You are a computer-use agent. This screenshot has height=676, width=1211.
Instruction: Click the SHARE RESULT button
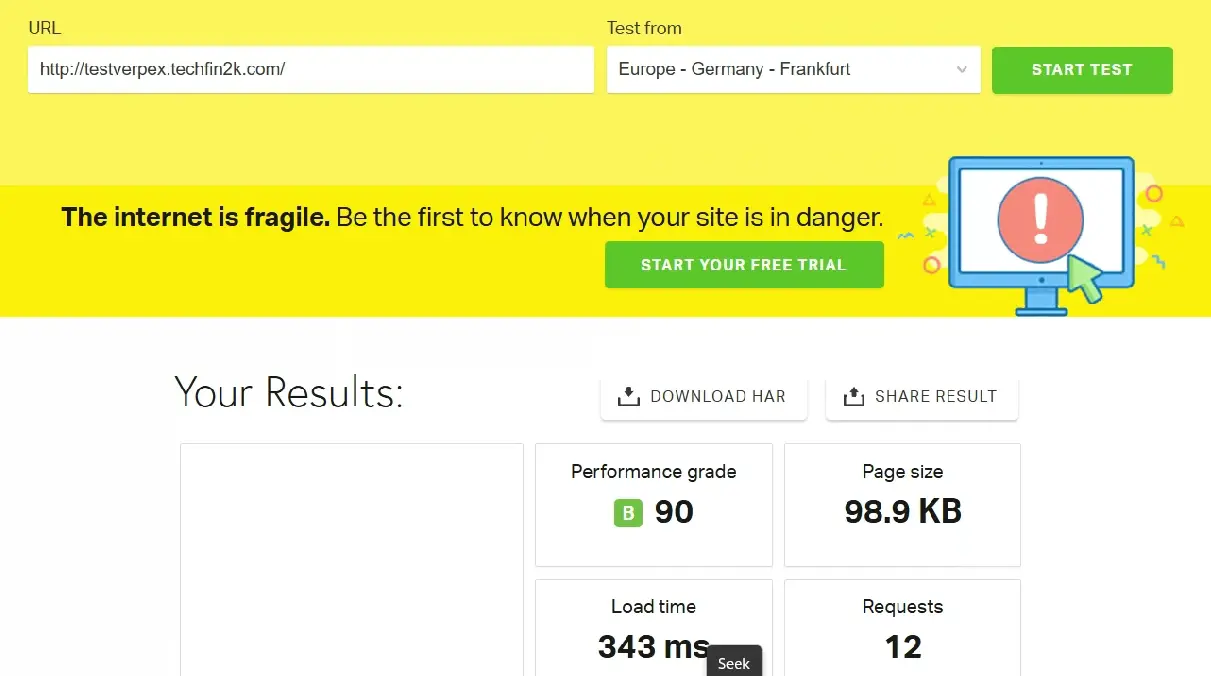(922, 397)
